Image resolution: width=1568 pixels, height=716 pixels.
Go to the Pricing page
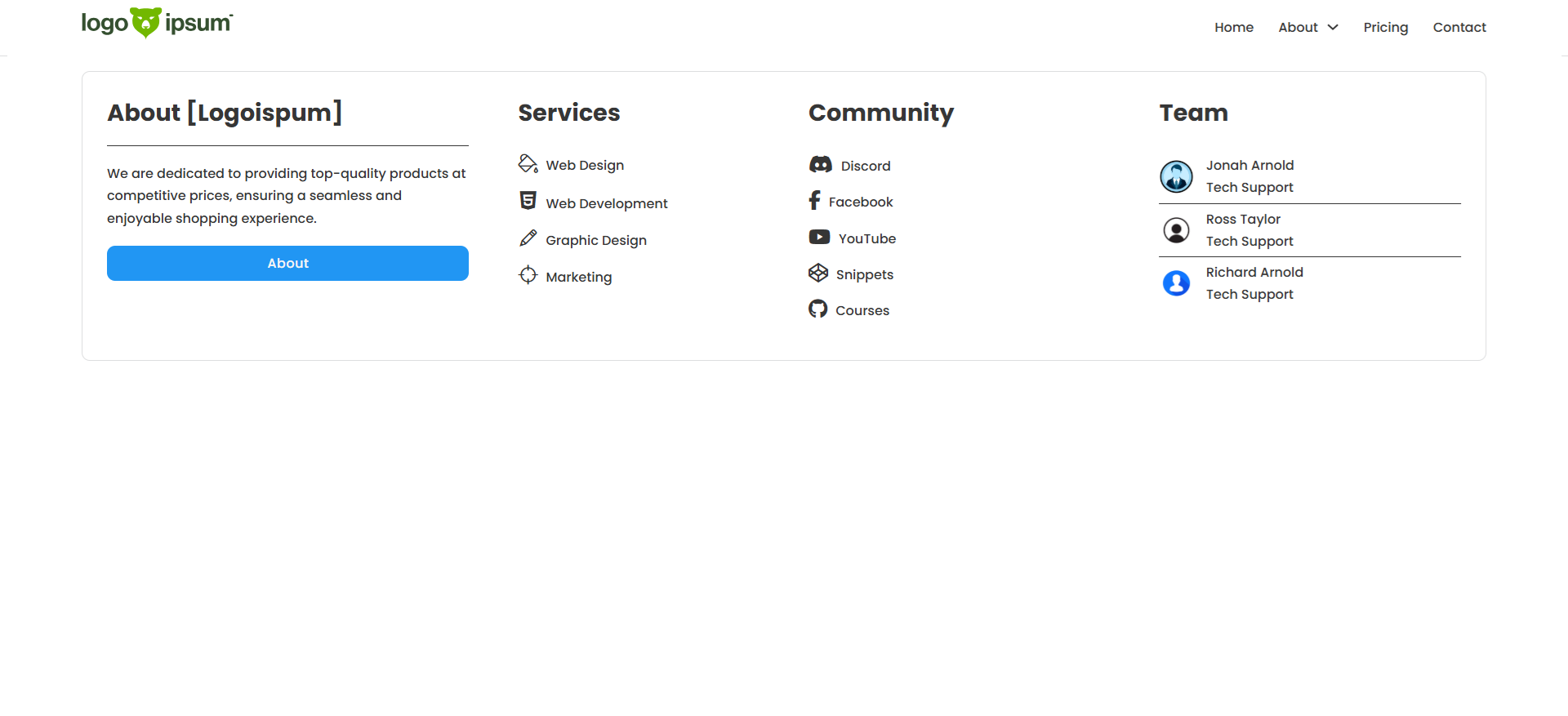click(1386, 28)
